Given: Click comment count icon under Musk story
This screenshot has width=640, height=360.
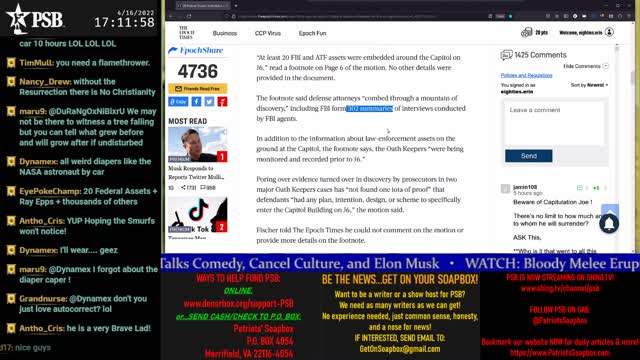Looking at the screenshot, I should coord(203,188).
